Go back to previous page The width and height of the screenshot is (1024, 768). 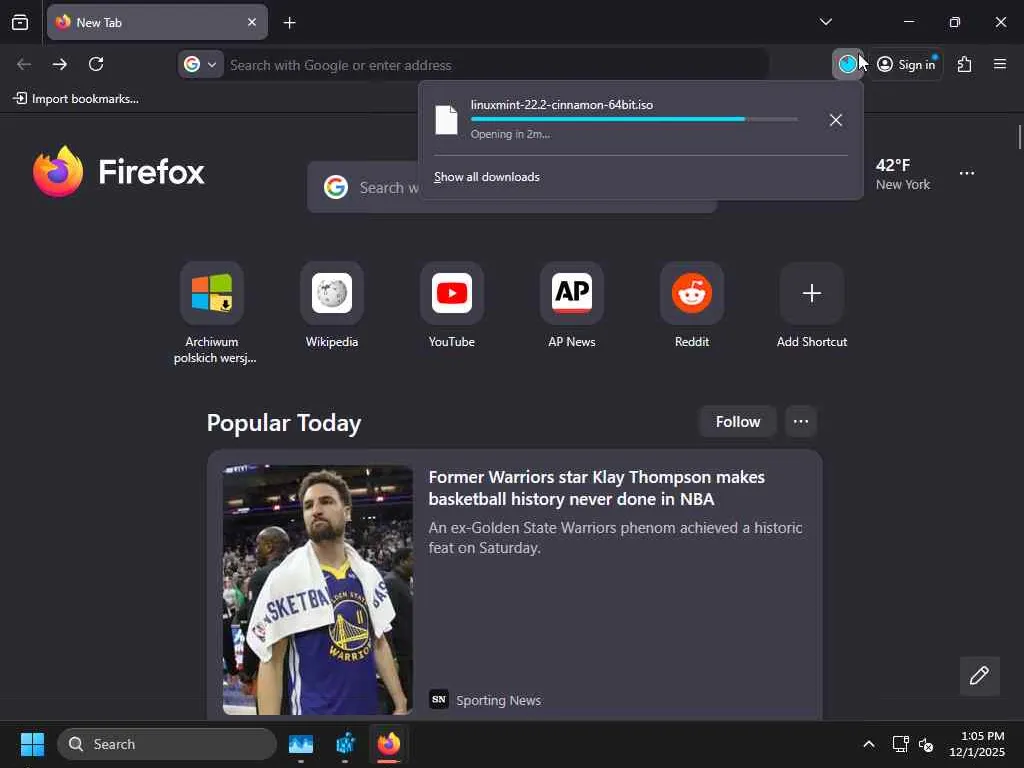[x=24, y=64]
